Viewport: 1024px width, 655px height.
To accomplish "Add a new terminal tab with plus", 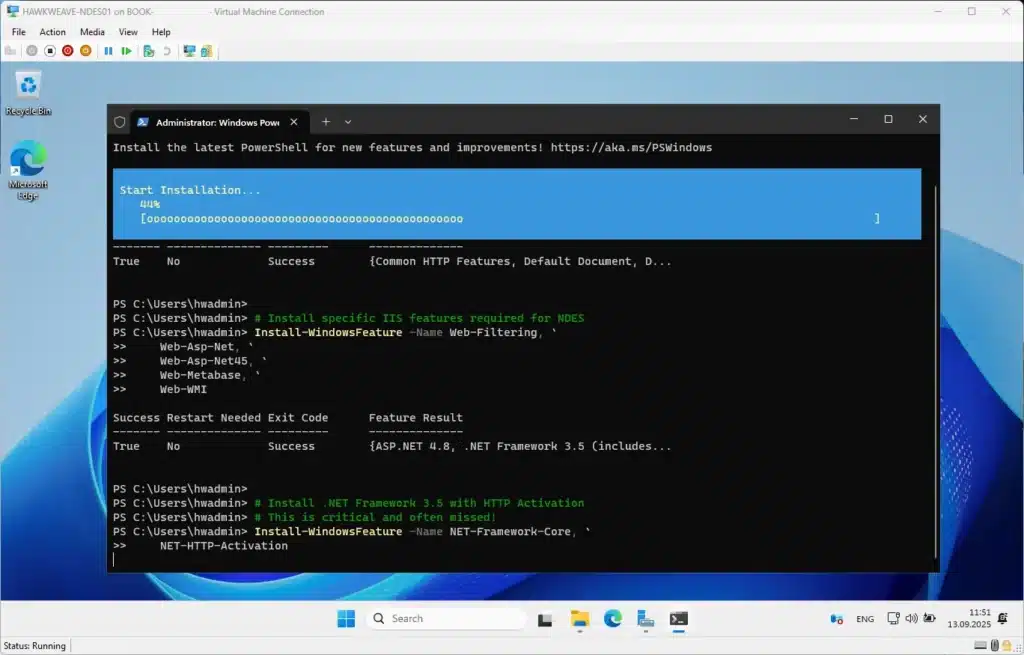I will coord(325,121).
